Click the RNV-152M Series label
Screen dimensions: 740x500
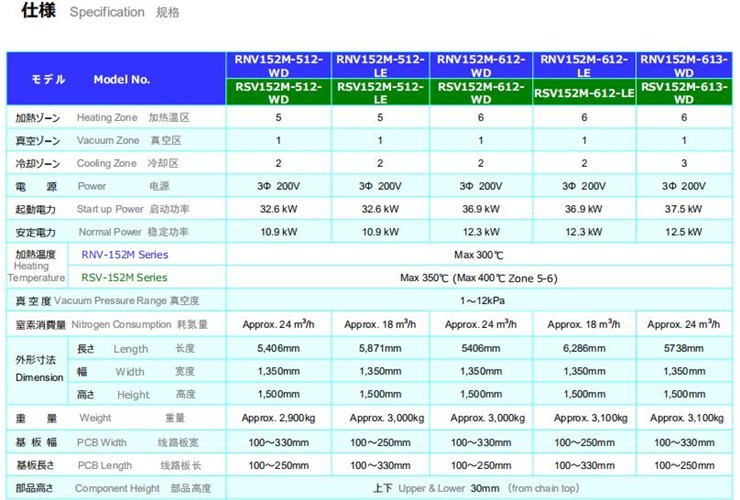pyautogui.click(x=125, y=255)
